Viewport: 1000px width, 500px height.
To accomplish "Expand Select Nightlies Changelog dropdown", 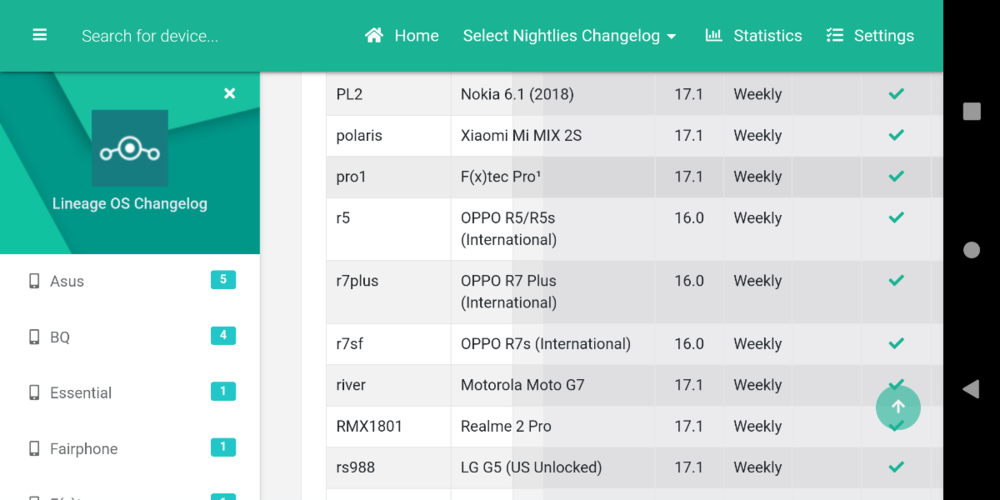I will pos(569,35).
